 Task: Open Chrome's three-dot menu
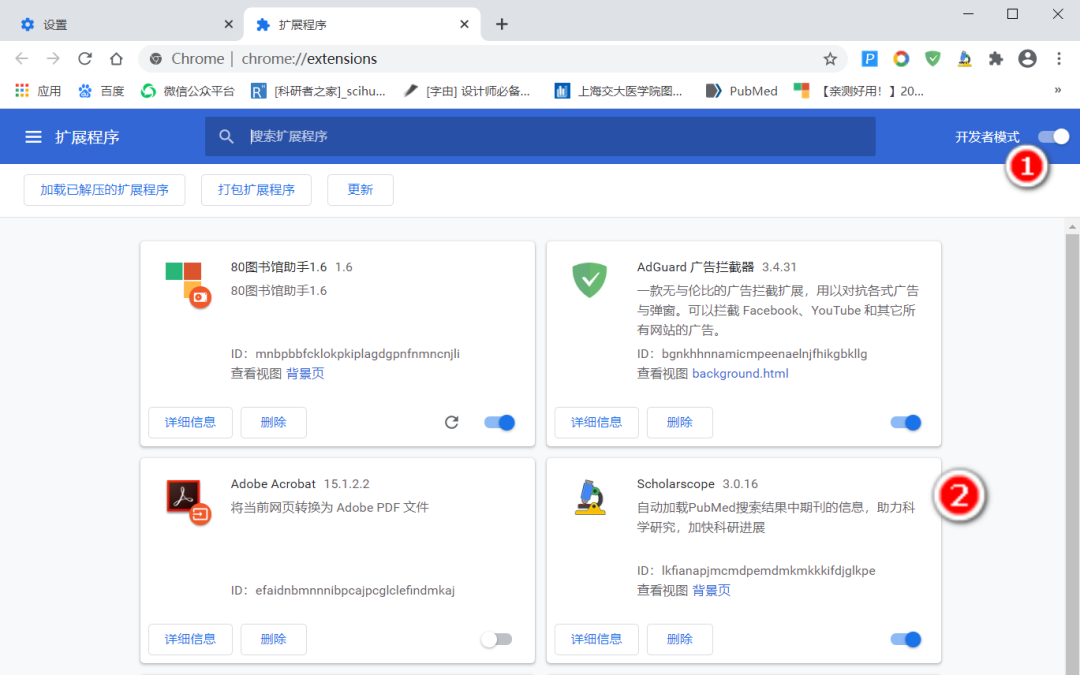tap(1058, 59)
